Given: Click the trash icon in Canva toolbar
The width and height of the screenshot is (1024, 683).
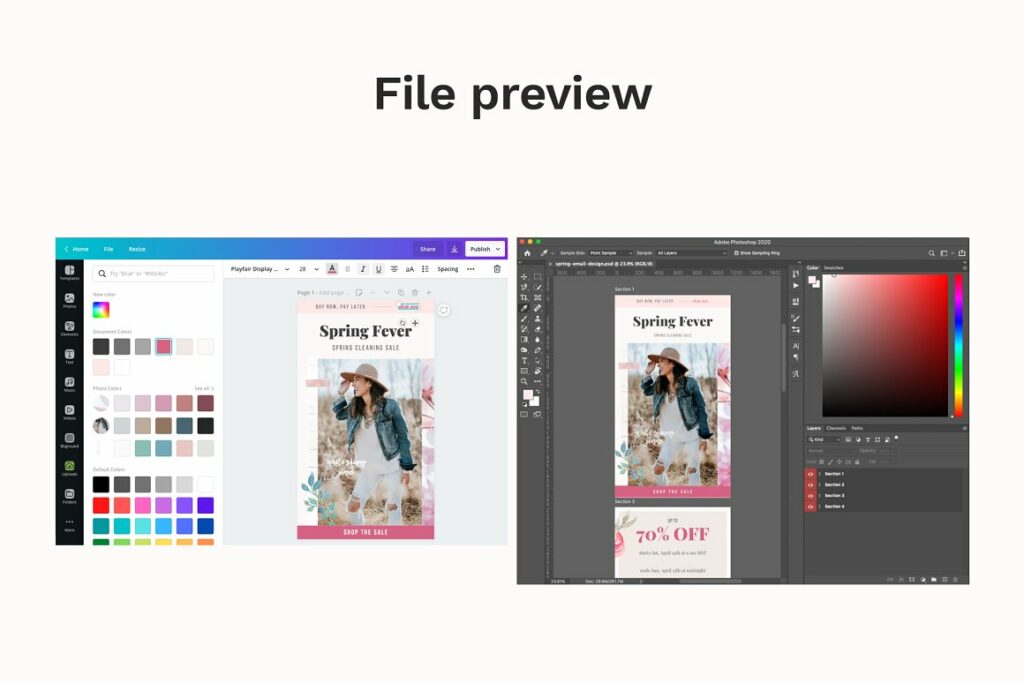Looking at the screenshot, I should (497, 269).
